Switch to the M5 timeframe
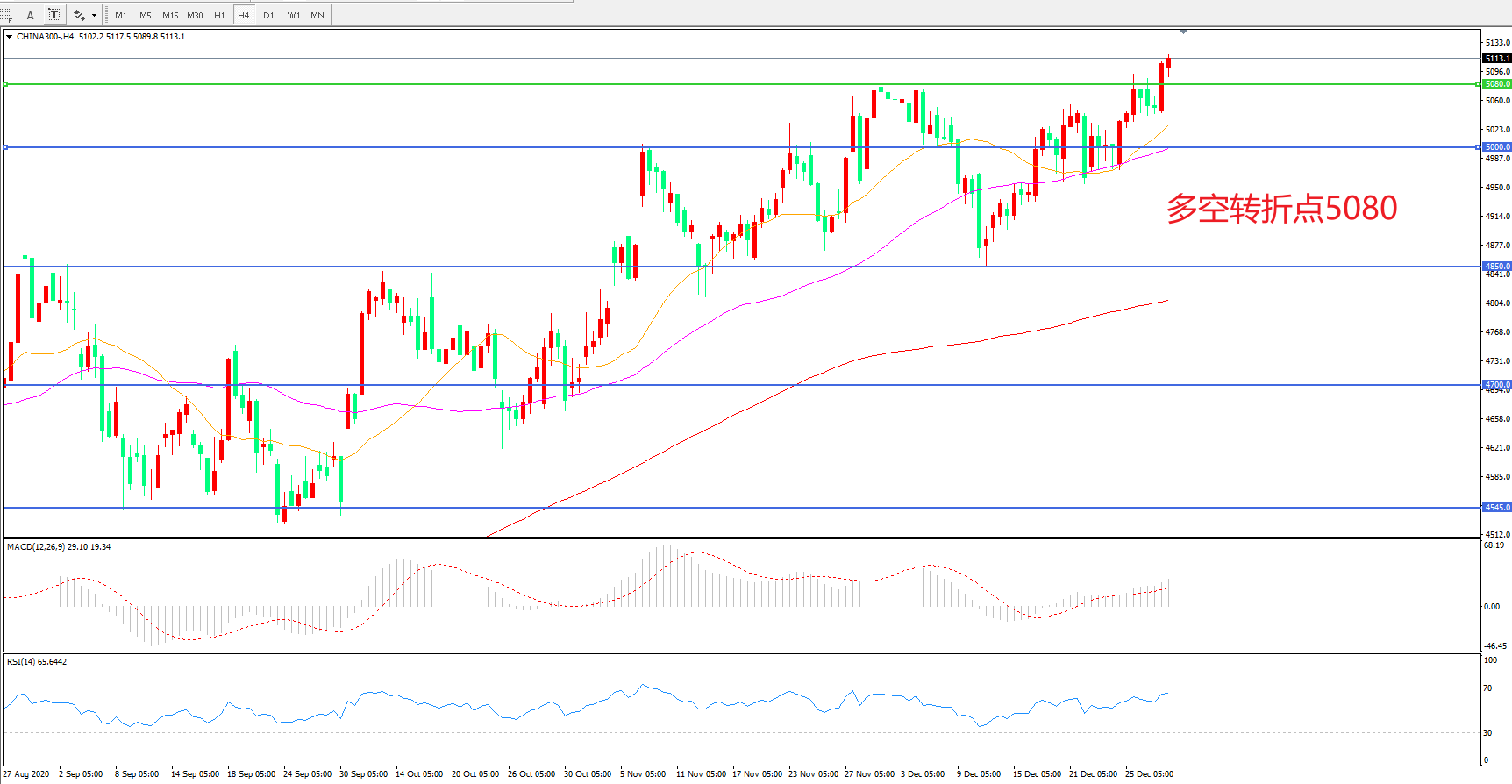1512x784 pixels. (x=145, y=15)
